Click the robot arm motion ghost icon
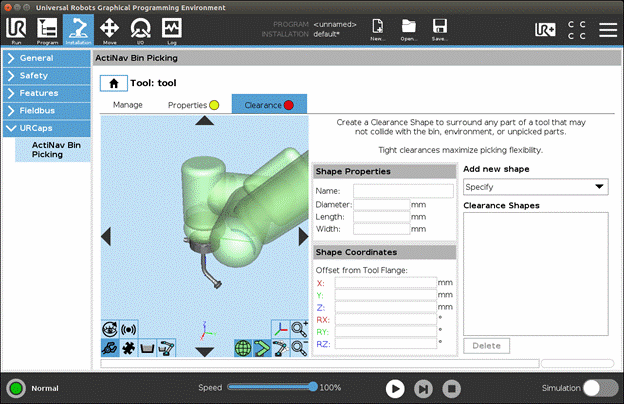Screen dimensions: 624x404 (x=281, y=348)
